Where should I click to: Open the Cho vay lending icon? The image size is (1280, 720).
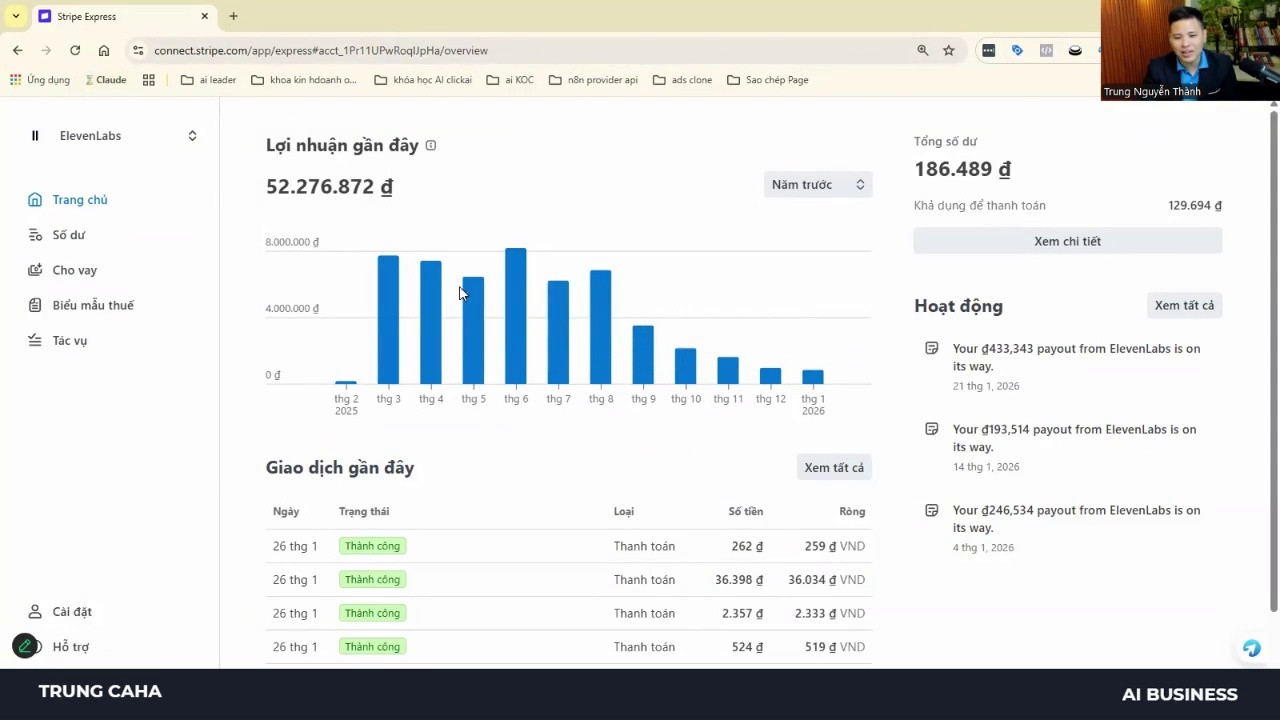[35, 270]
